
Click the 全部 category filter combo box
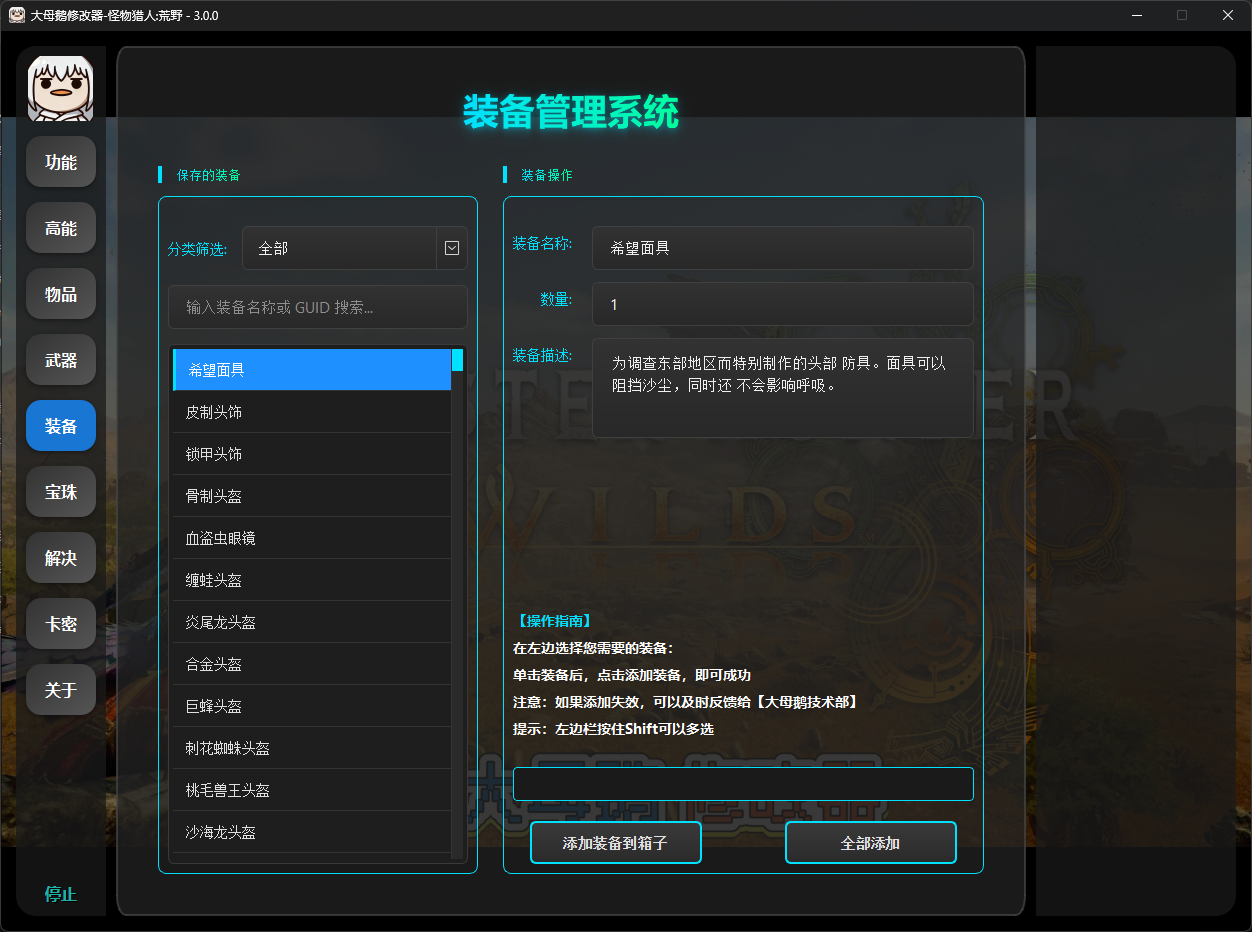click(x=355, y=248)
